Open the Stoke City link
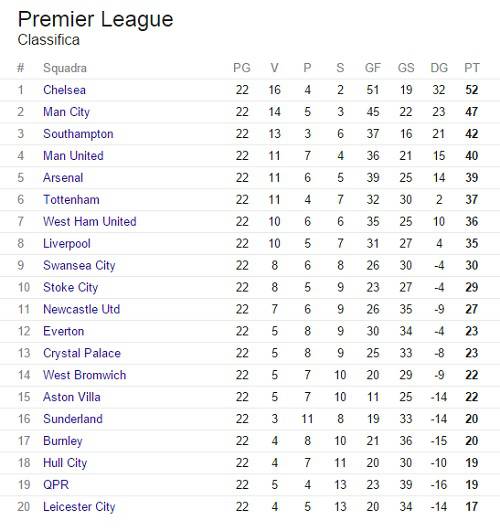Image resolution: width=500 pixels, height=531 pixels. tap(70, 288)
